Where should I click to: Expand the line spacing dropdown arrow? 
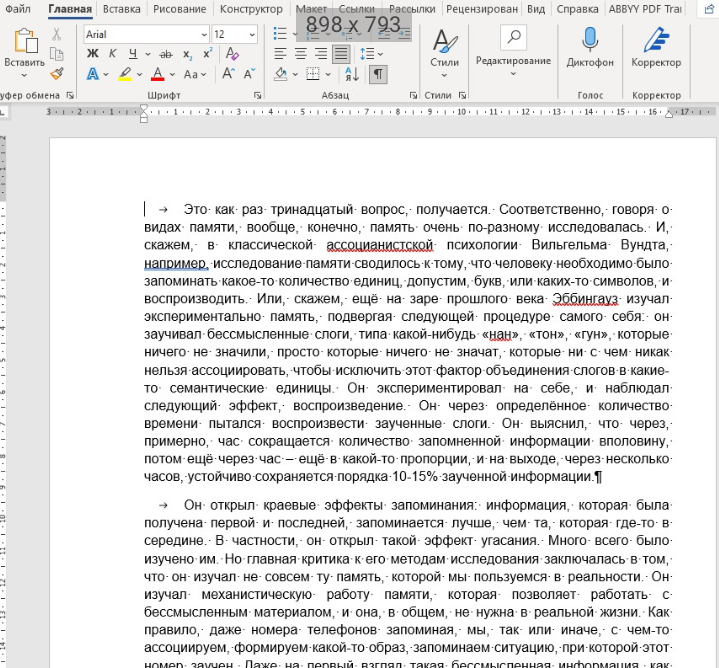(381, 54)
